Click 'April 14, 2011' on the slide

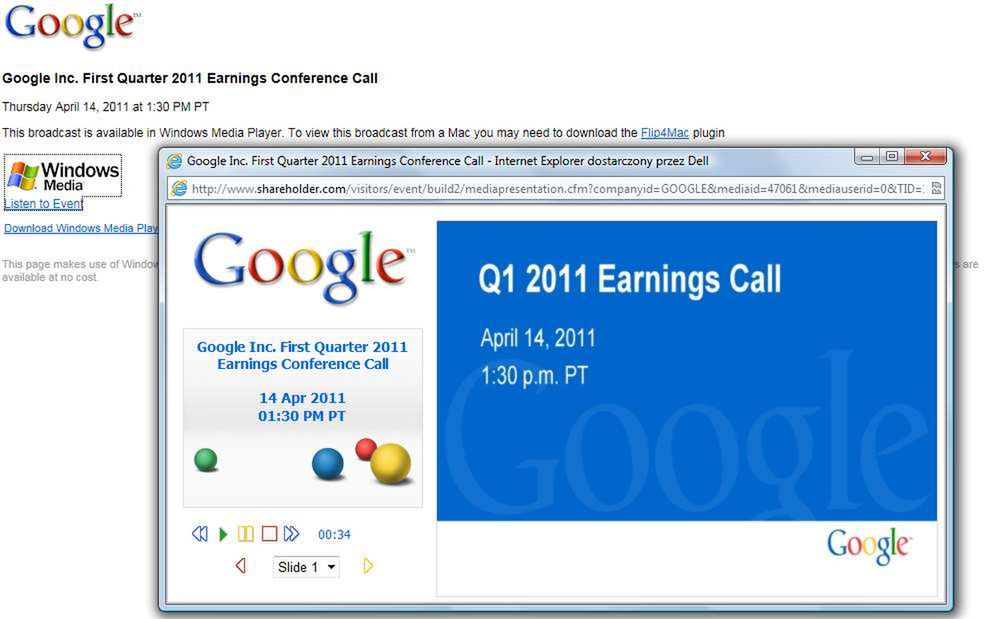click(538, 339)
